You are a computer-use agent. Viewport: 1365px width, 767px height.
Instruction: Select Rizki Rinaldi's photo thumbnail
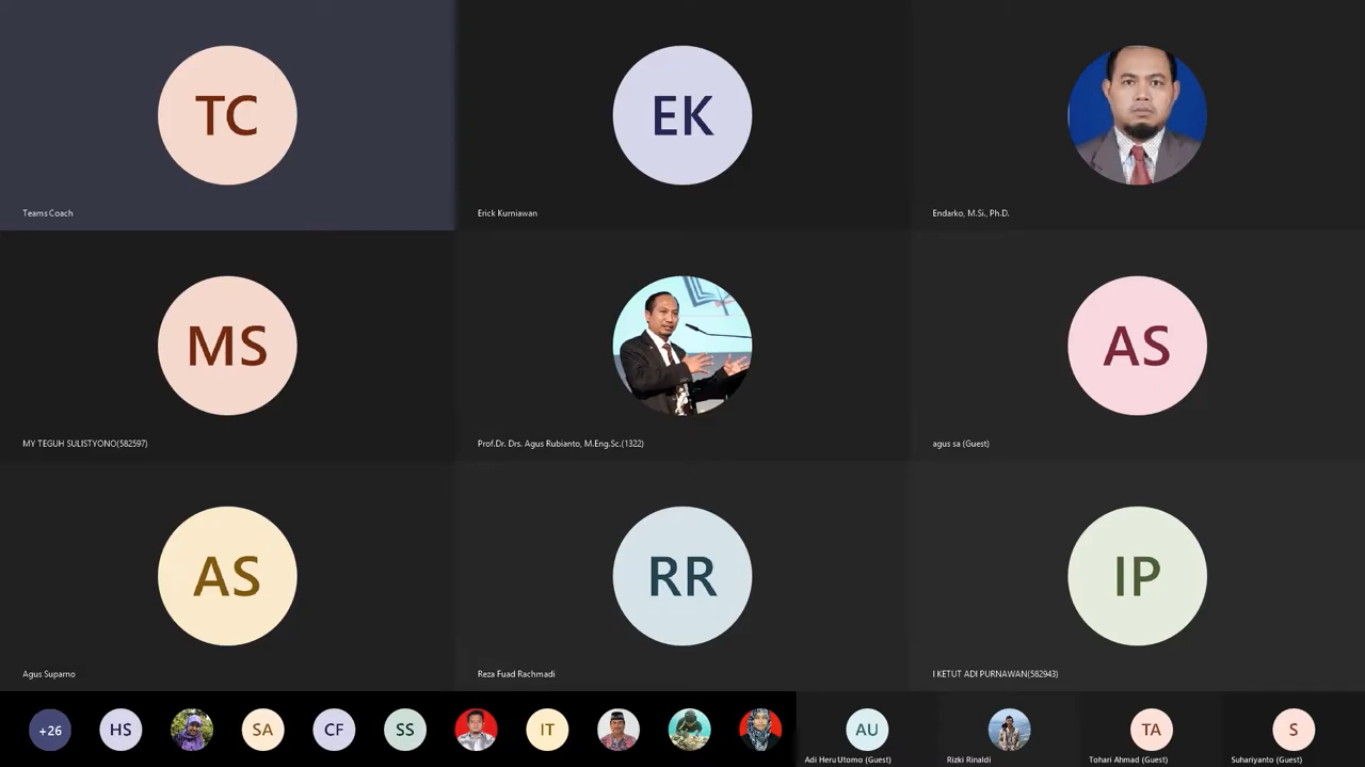[1009, 730]
